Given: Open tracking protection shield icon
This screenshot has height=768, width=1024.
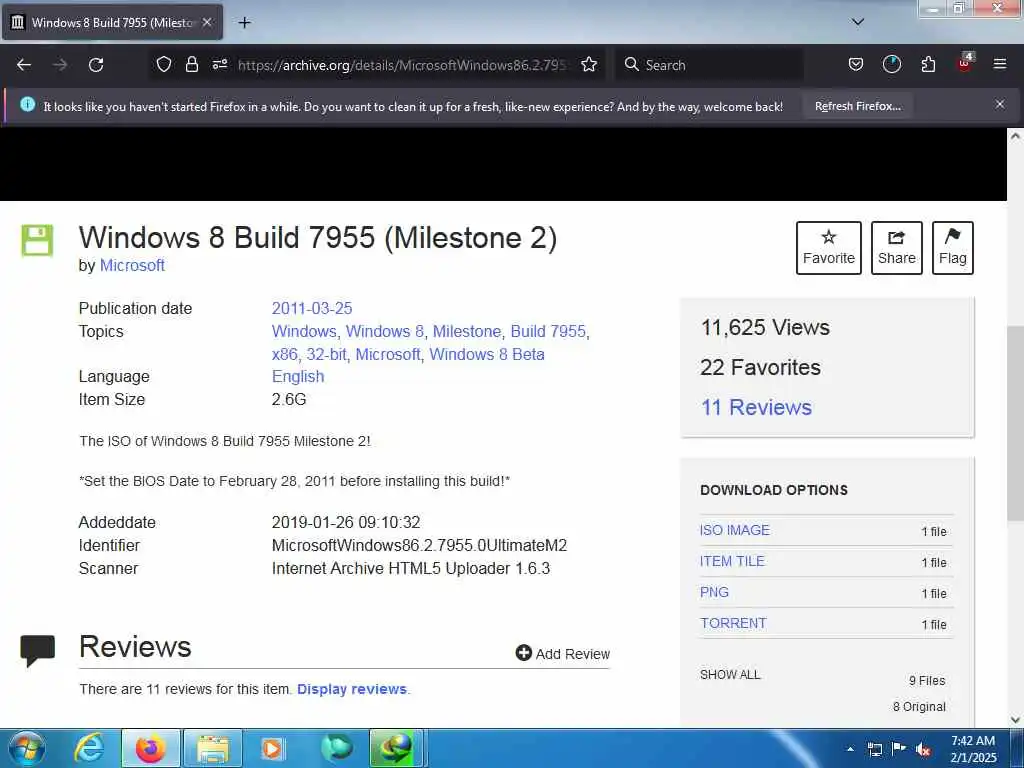Looking at the screenshot, I should (164, 65).
